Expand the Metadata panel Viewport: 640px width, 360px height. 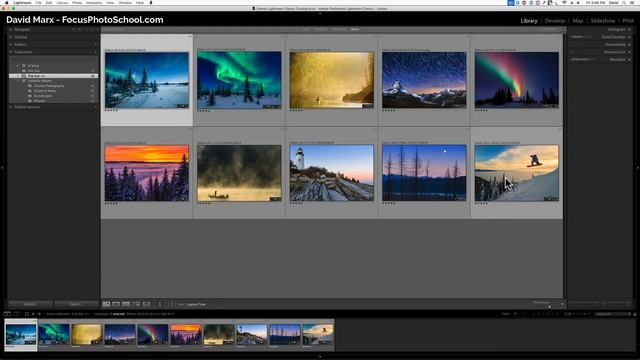(629, 60)
